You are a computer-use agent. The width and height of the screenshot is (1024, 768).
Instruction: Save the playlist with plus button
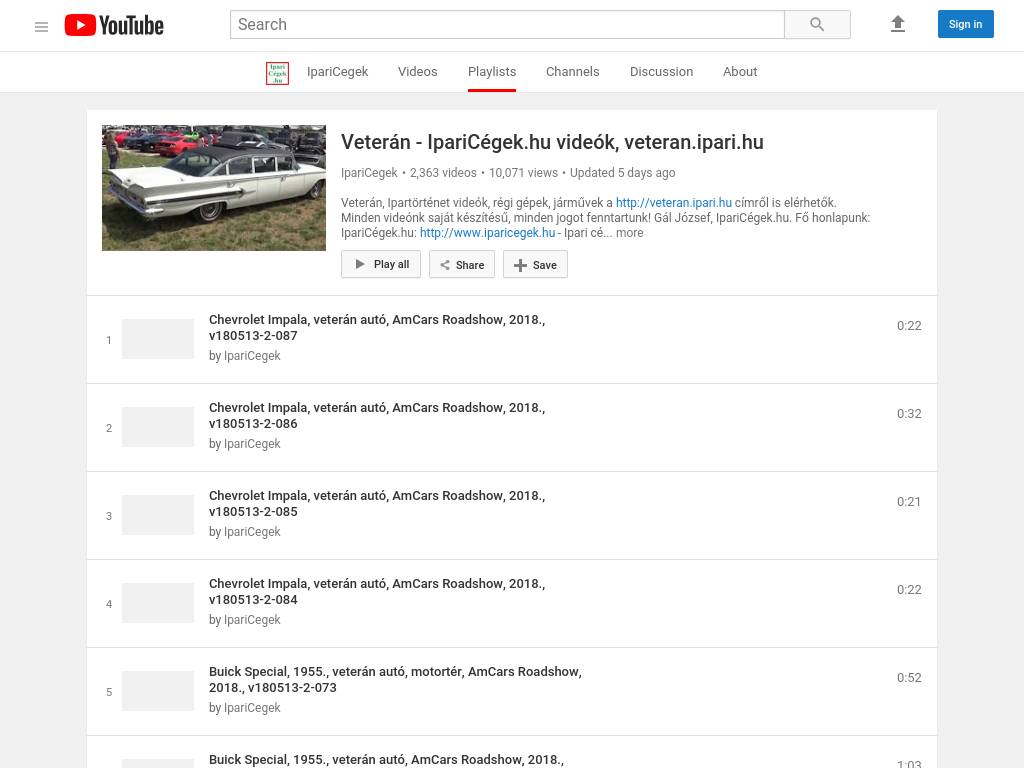click(x=535, y=264)
